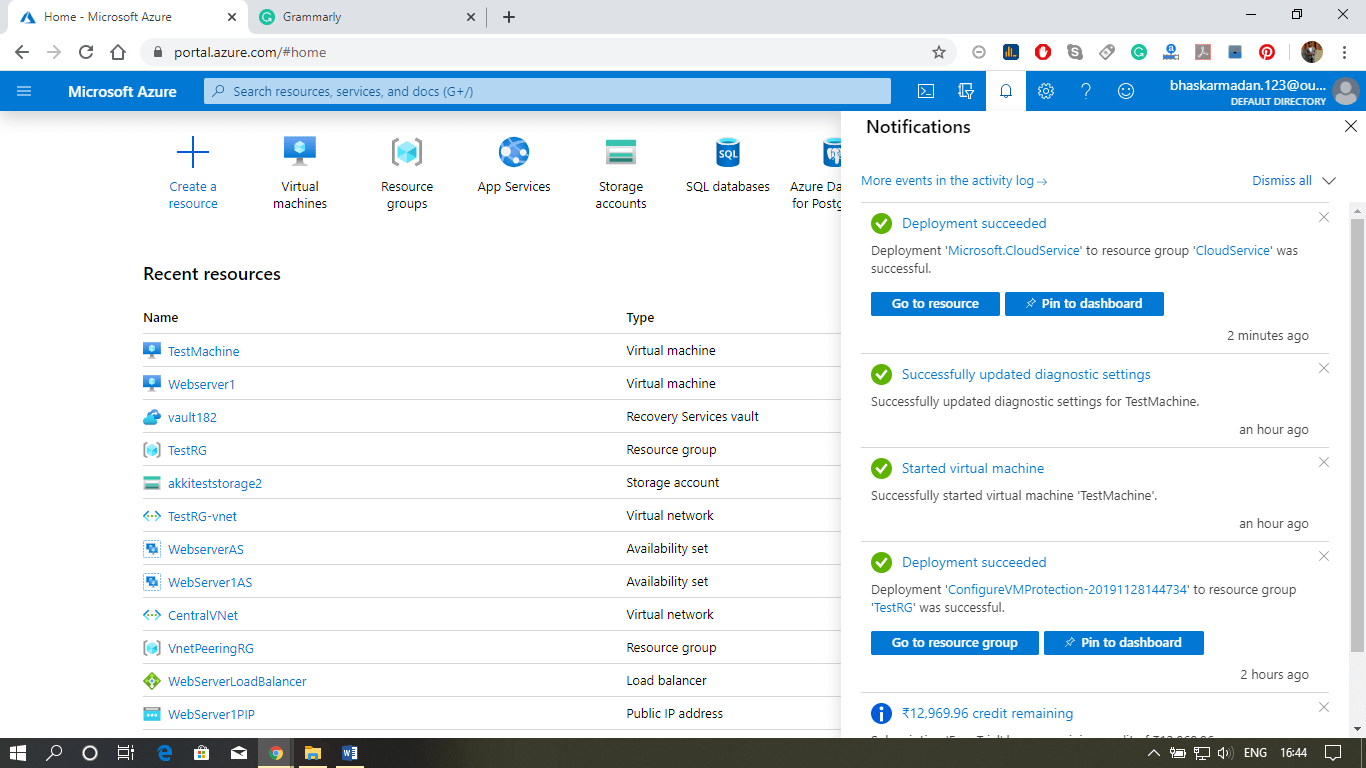Open App Services icon

514,152
